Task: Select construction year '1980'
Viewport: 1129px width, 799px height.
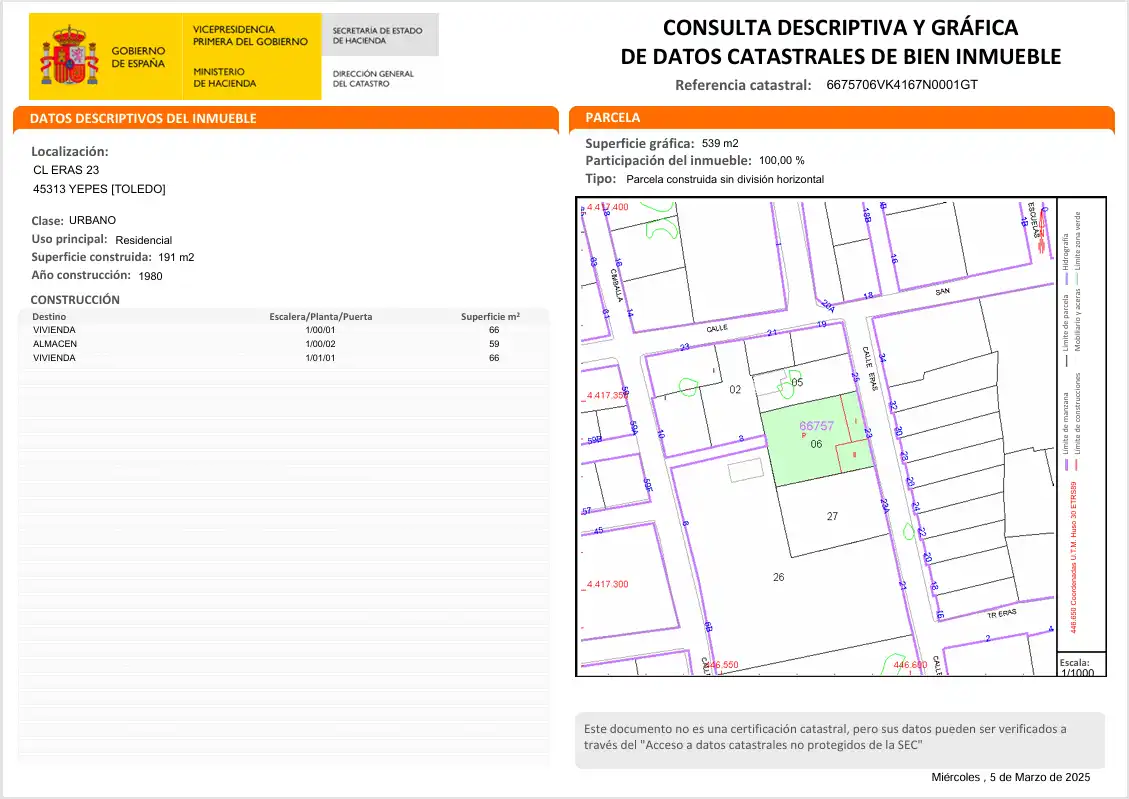Action: [x=150, y=276]
